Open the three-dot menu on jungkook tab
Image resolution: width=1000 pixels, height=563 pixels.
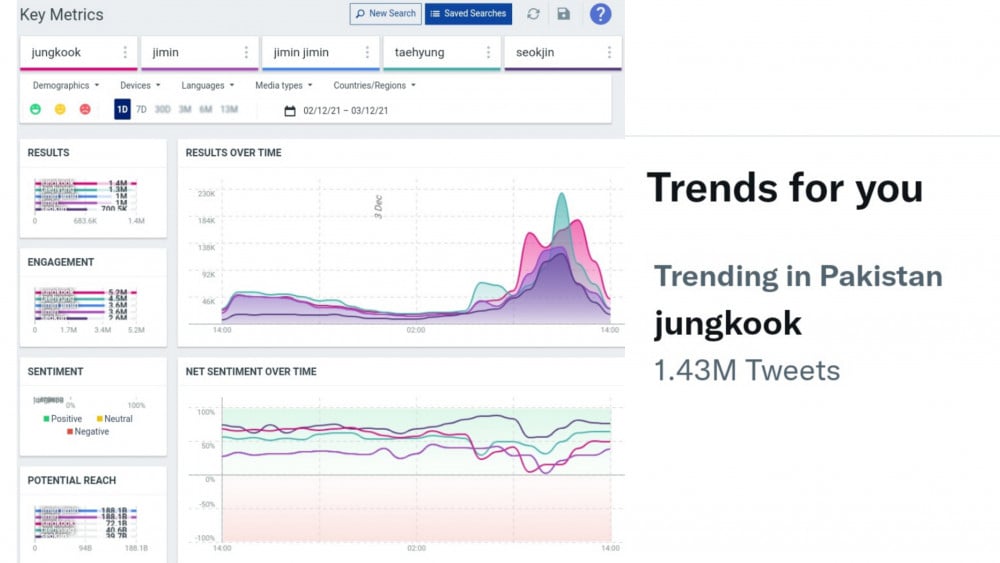tap(125, 53)
